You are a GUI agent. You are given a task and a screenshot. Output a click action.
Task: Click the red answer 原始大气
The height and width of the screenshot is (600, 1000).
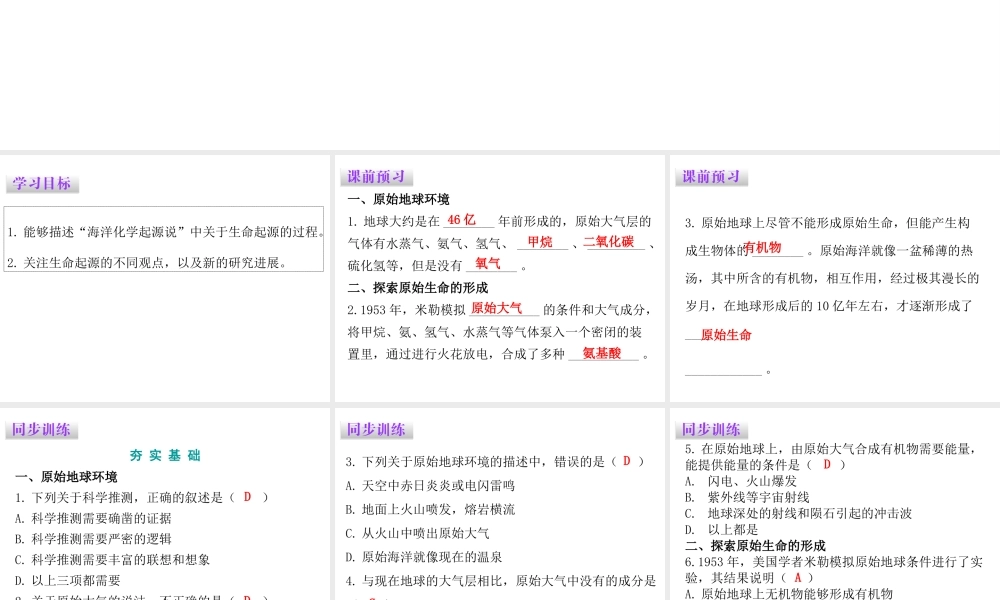tap(496, 308)
